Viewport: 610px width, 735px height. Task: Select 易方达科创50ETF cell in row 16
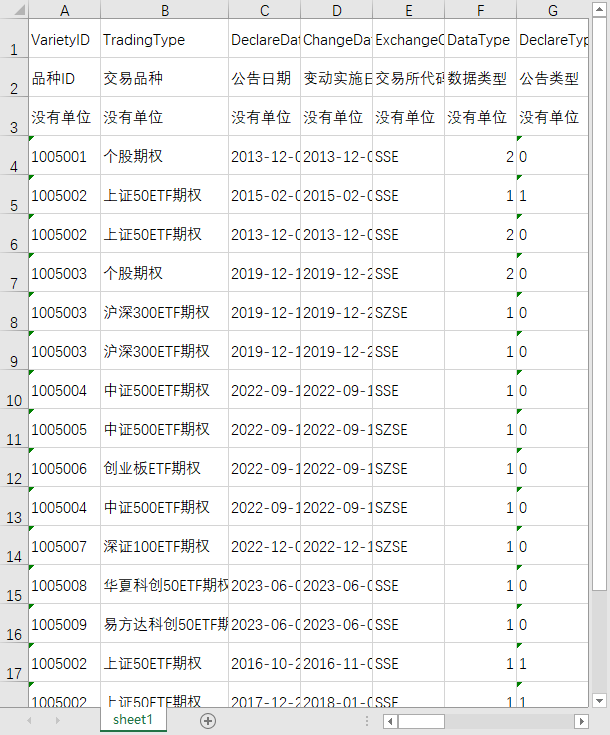(x=165, y=623)
